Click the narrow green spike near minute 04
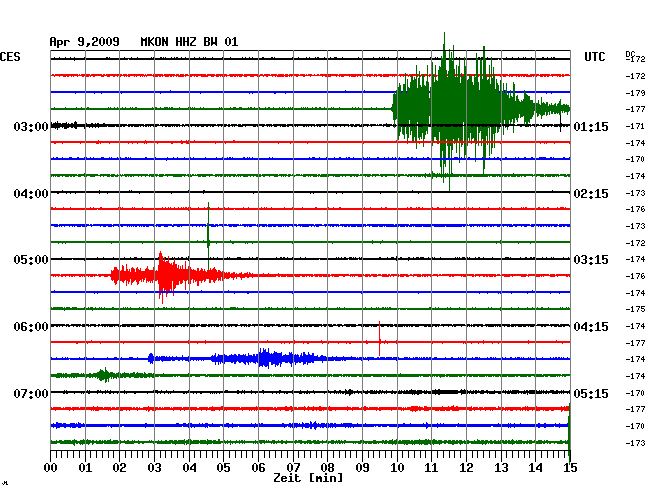This screenshot has width=650, height=494. point(208,234)
